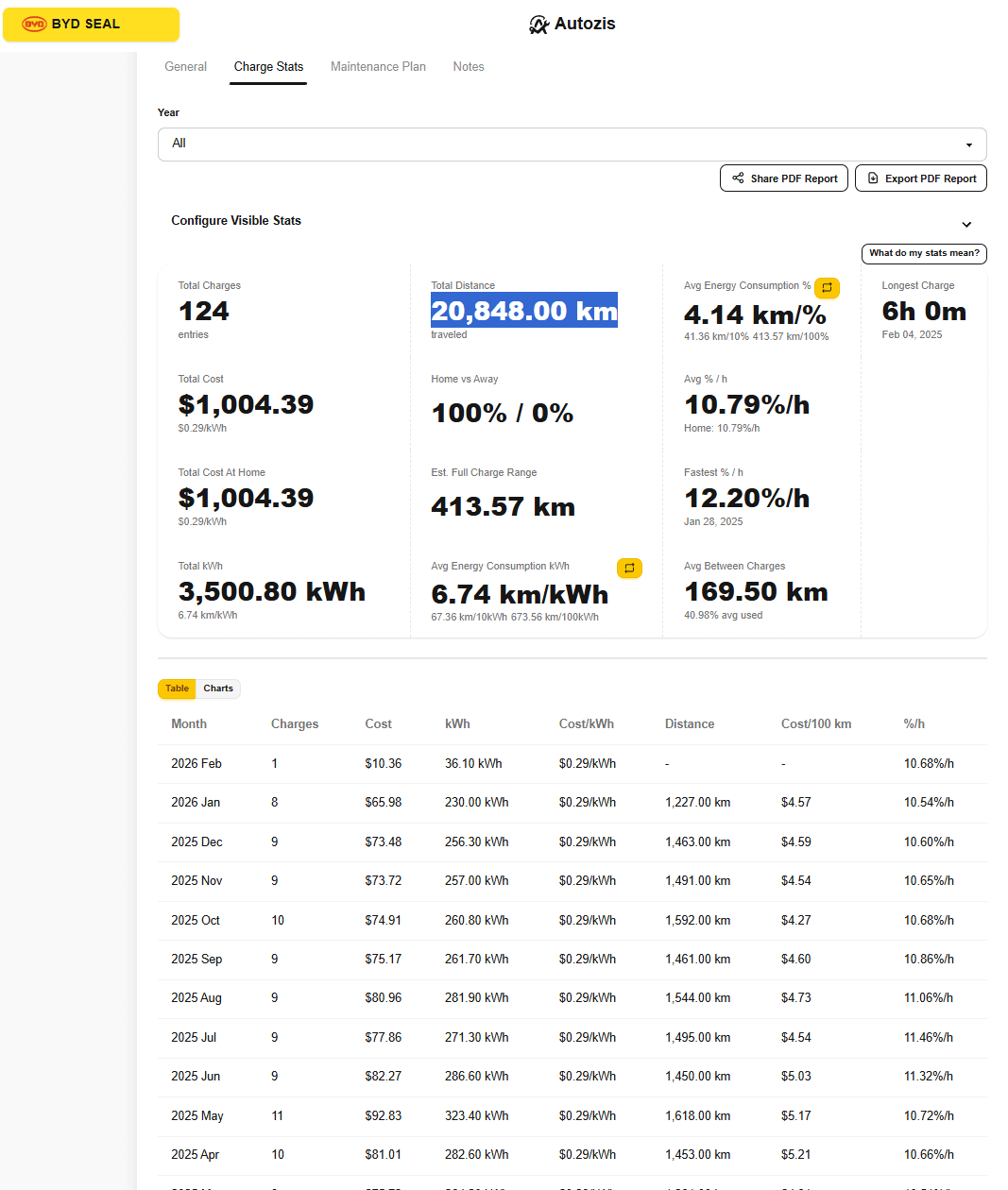This screenshot has width=1008, height=1190.
Task: Open the BYD SEAL vehicle selector
Action: click(91, 25)
